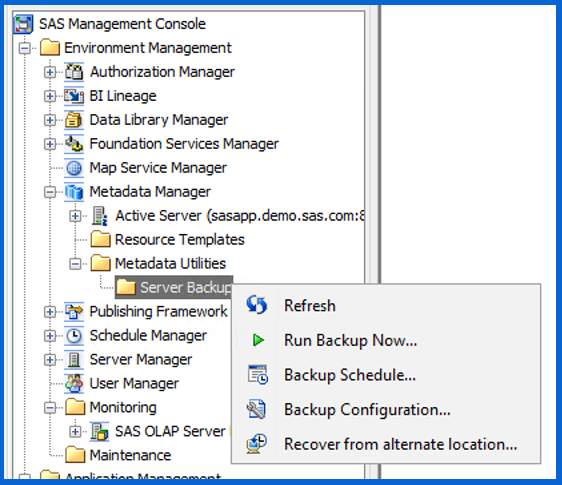Click the Map Service Manager globe icon
The image size is (562, 485).
74,168
